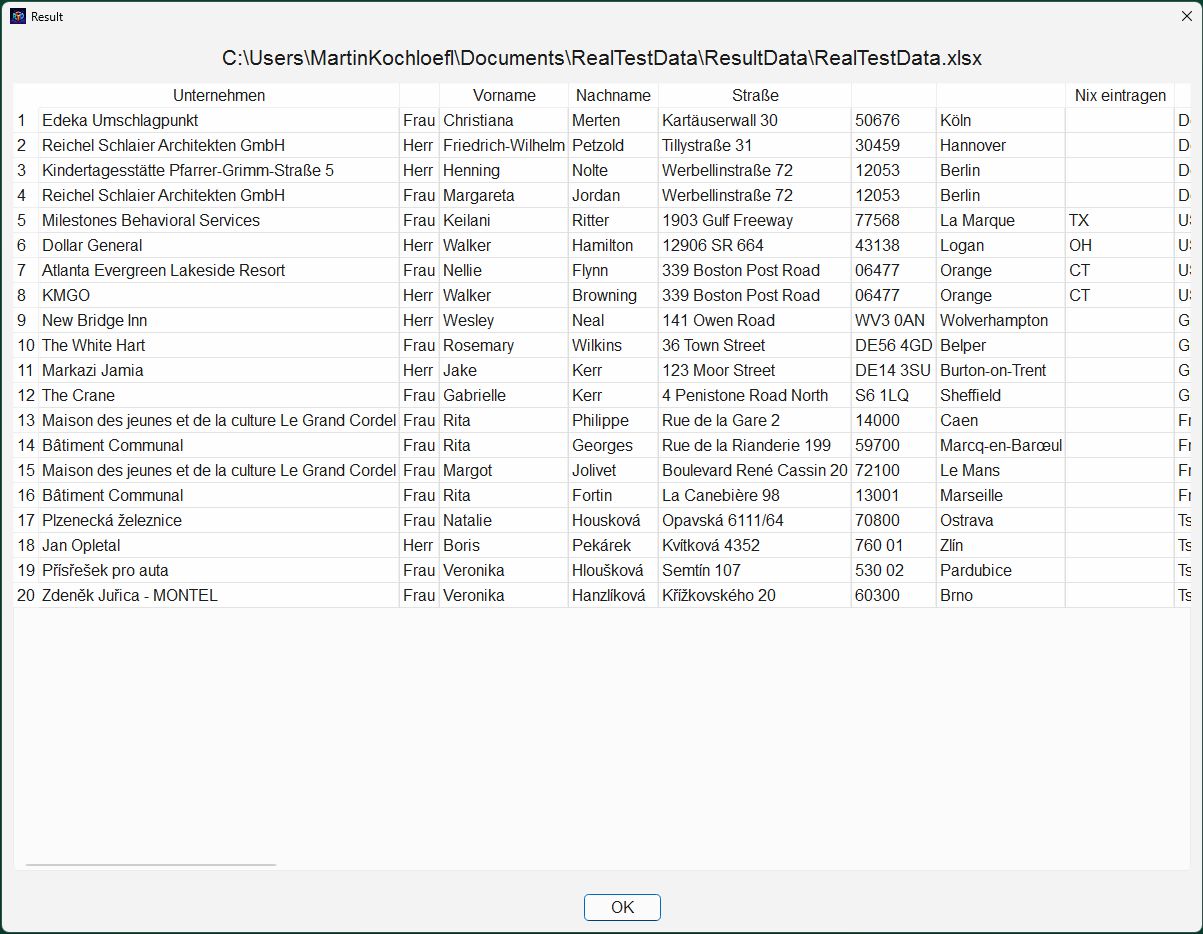
Task: Click the Unternehmen column header
Action: coord(219,96)
